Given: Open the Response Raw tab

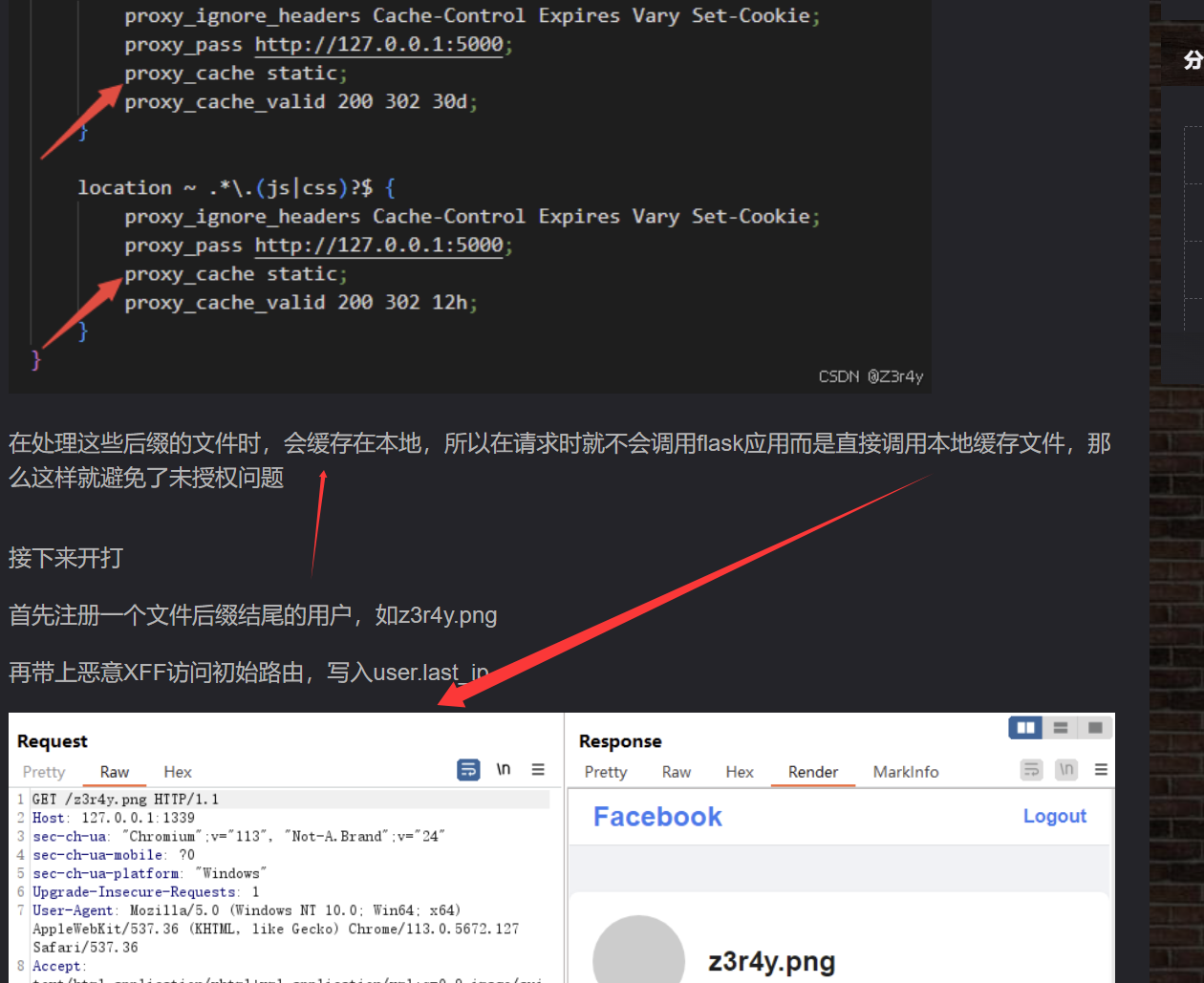Looking at the screenshot, I should tap(677, 772).
